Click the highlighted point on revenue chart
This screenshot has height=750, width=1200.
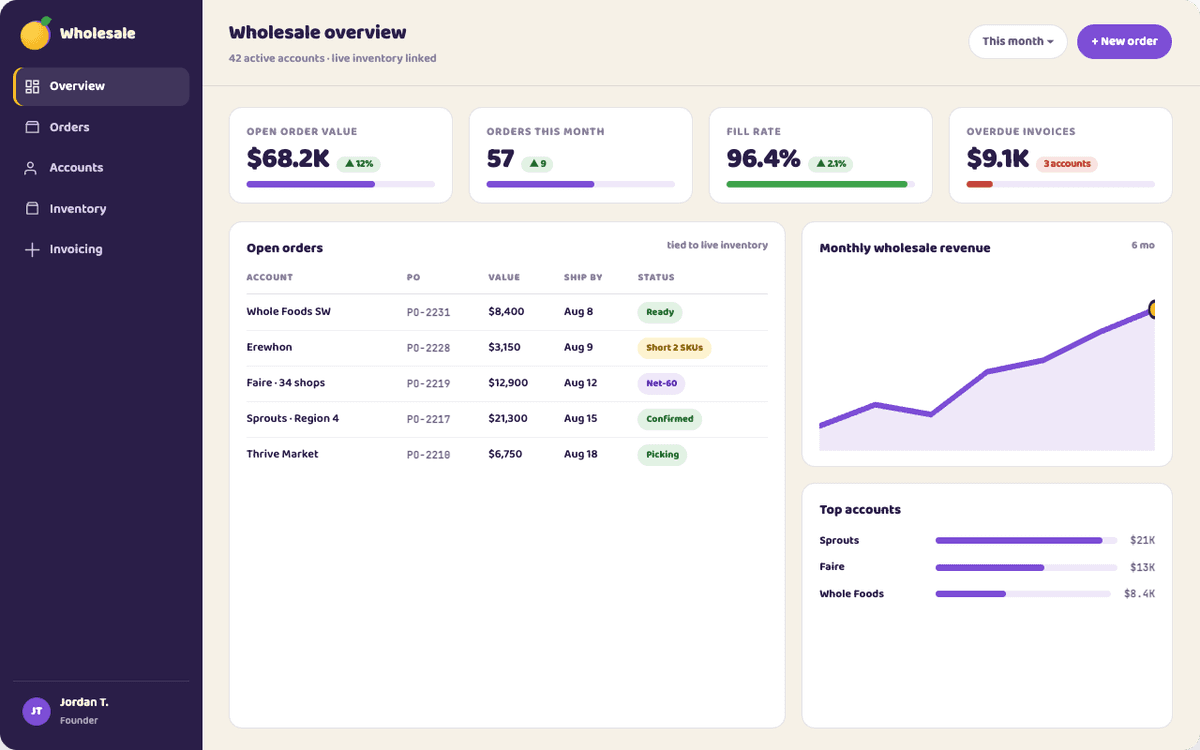(x=1154, y=310)
